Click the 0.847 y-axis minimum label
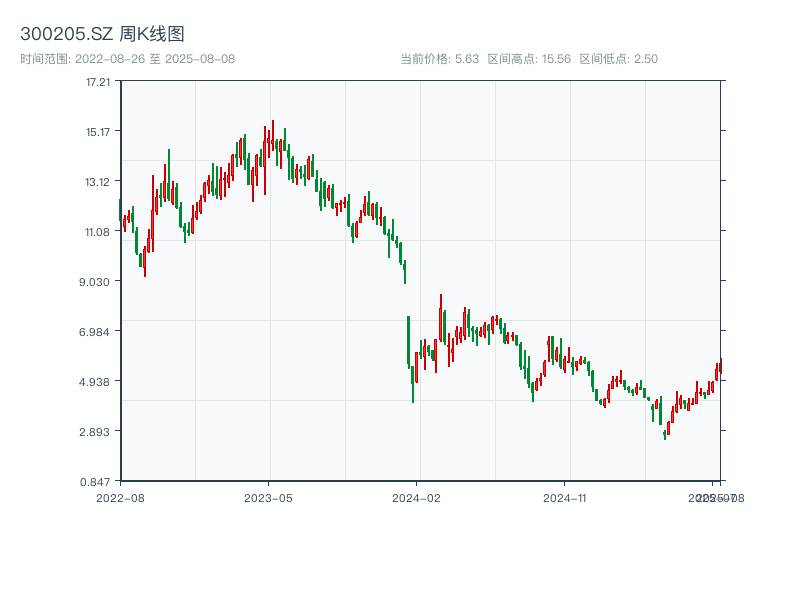Screen dimensions: 800x600 pyautogui.click(x=98, y=481)
